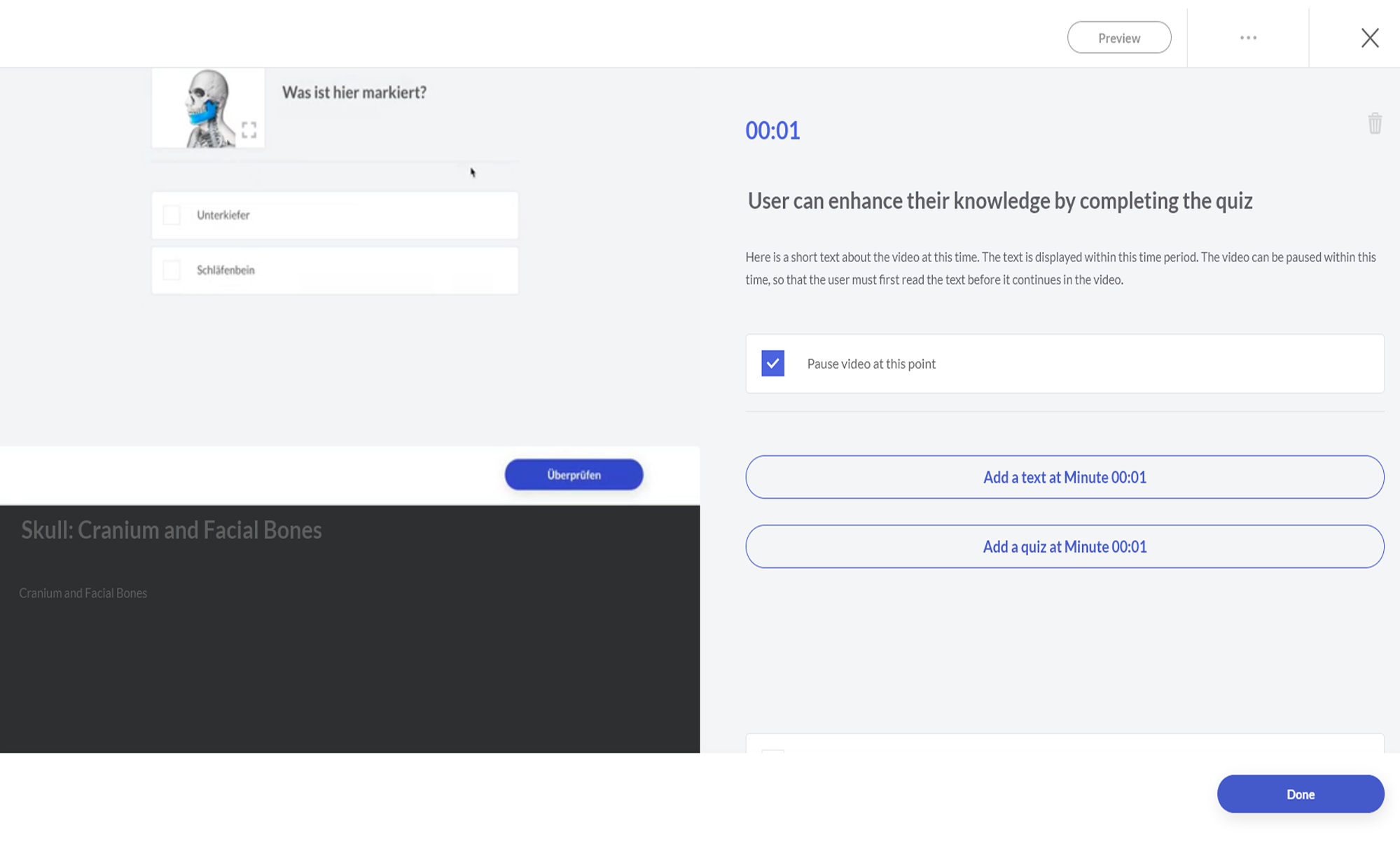Click the question 'Was ist hier markiert?'
Viewport: 1400px width, 844px height.
coord(354,92)
